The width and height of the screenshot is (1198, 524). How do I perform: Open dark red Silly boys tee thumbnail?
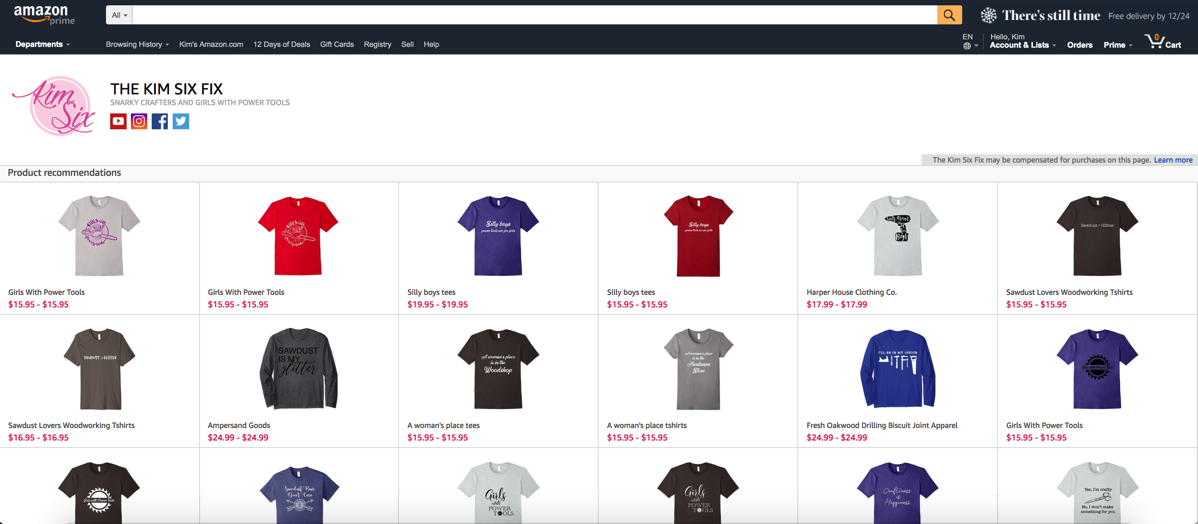698,235
